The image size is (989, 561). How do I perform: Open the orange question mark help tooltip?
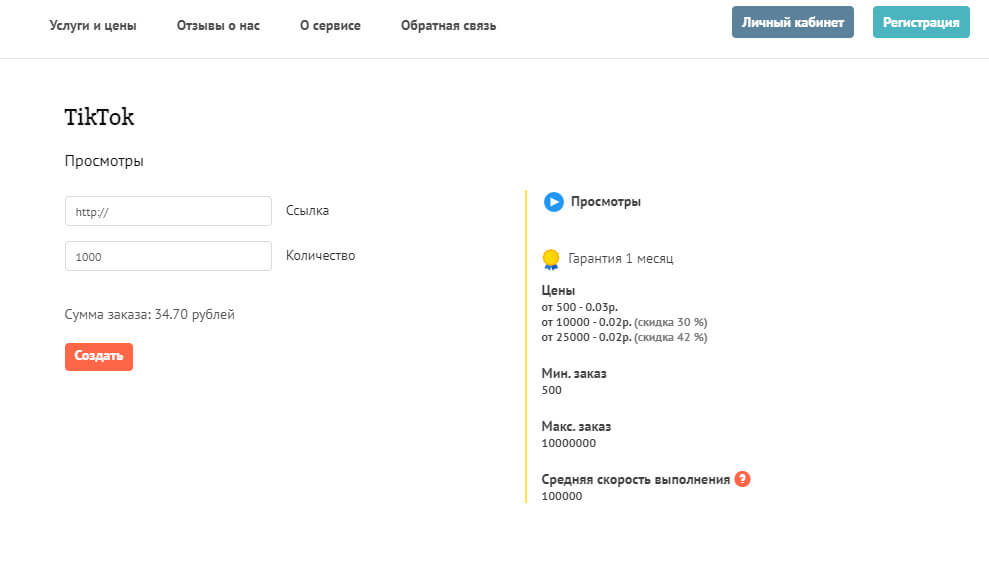(x=742, y=479)
